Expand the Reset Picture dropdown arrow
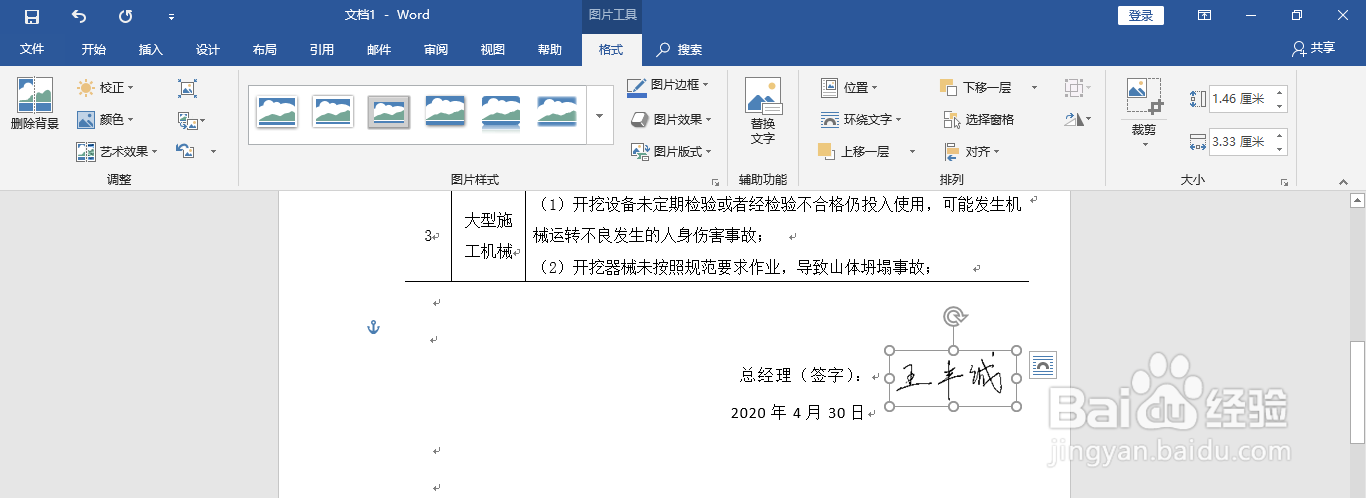Image resolution: width=1366 pixels, height=498 pixels. click(213, 152)
